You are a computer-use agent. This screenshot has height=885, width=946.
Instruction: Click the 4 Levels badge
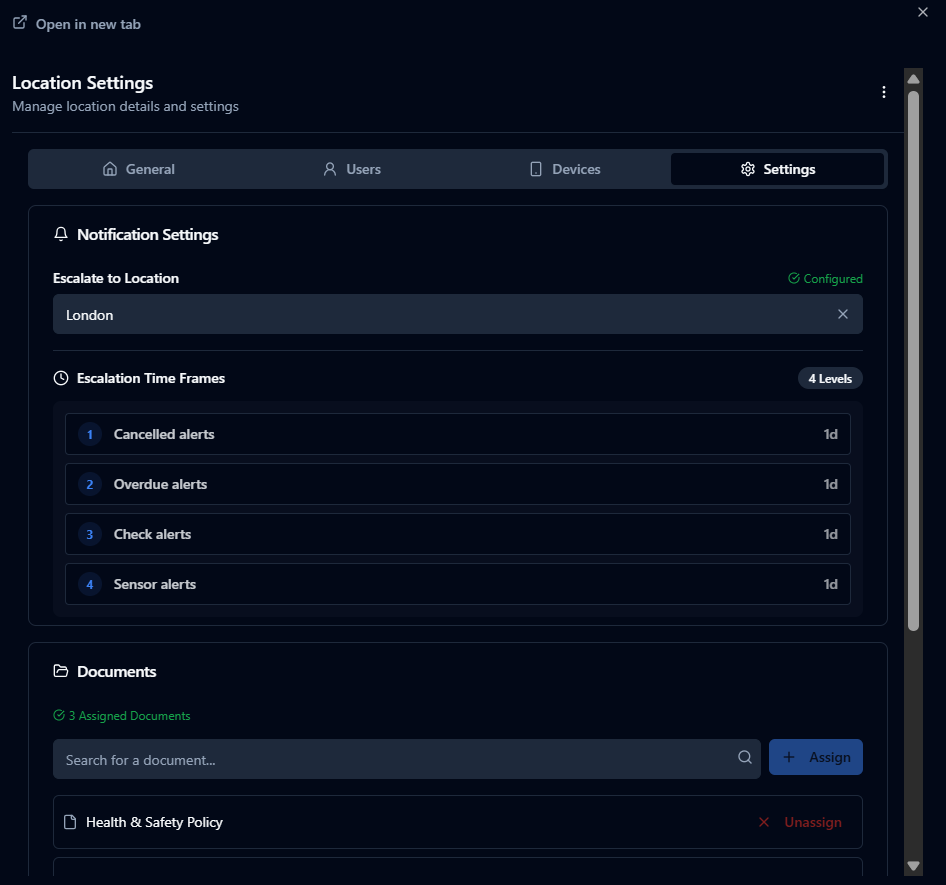830,378
